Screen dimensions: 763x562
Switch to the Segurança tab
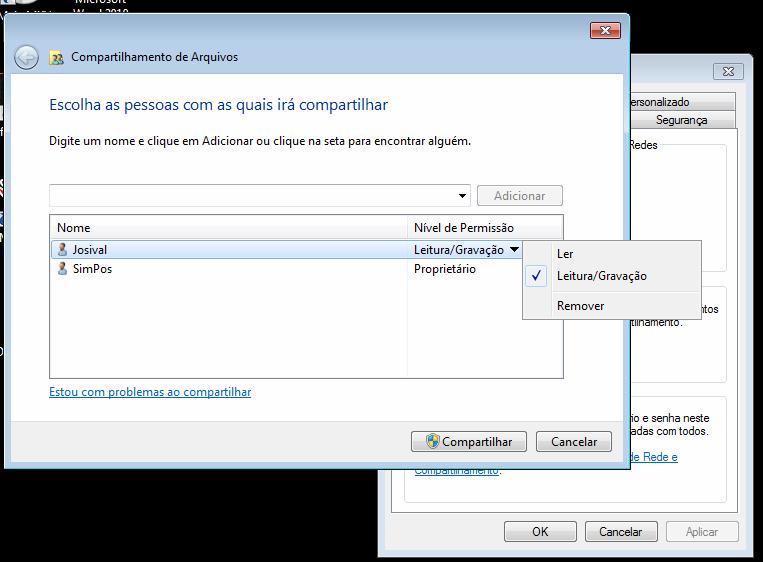click(681, 120)
